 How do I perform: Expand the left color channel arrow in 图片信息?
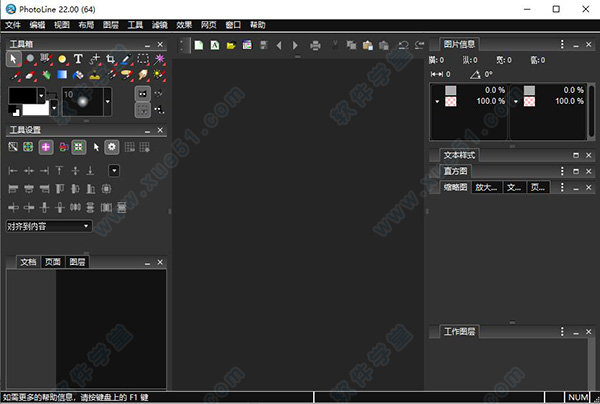[437, 102]
